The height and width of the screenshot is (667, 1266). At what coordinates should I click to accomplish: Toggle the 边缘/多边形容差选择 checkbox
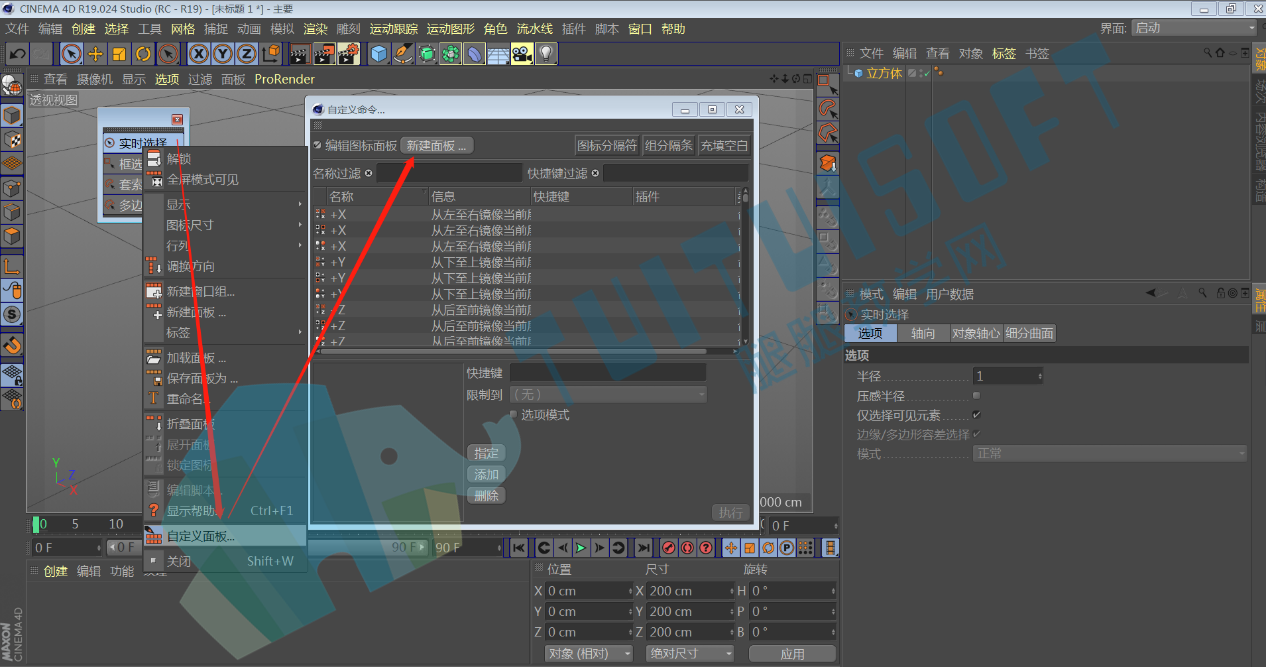click(x=977, y=434)
